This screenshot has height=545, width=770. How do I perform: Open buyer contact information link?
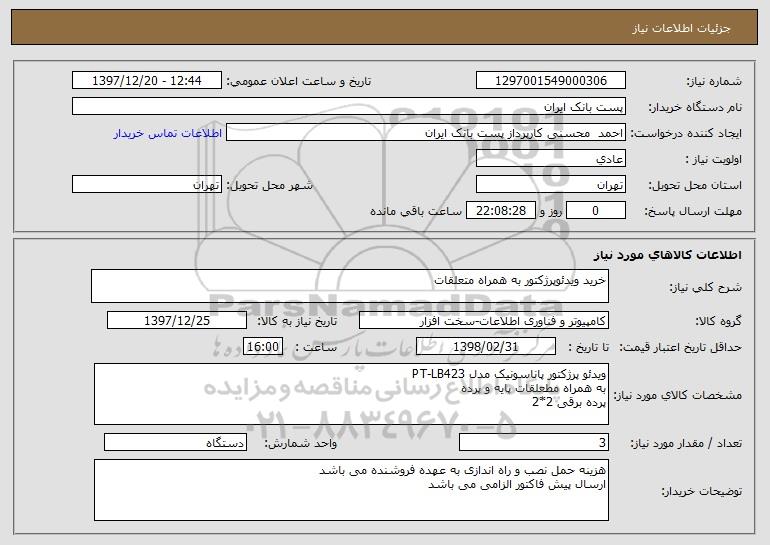(x=168, y=133)
